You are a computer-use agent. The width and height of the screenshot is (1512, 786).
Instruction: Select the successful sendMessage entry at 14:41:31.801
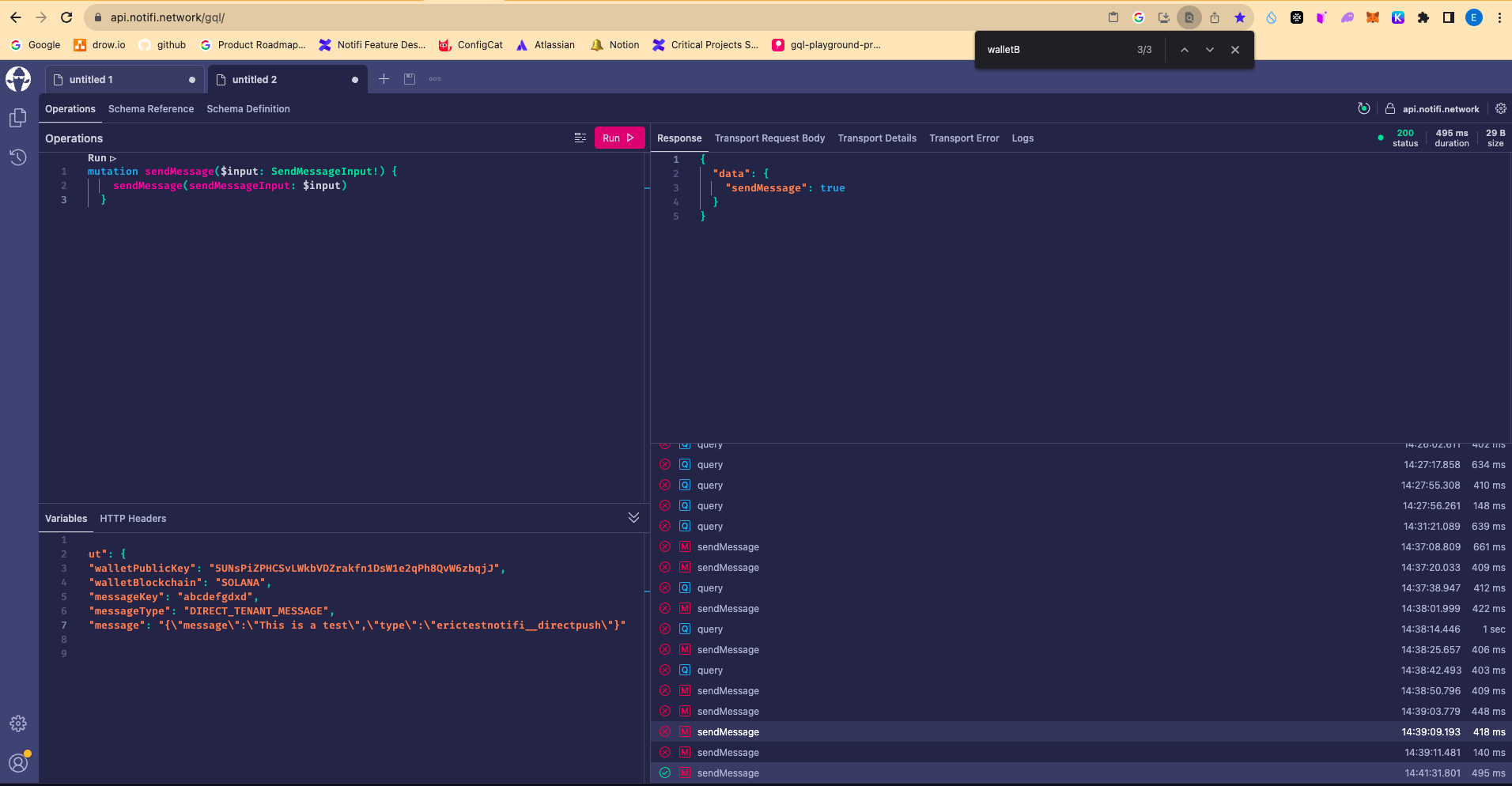pyautogui.click(x=728, y=773)
